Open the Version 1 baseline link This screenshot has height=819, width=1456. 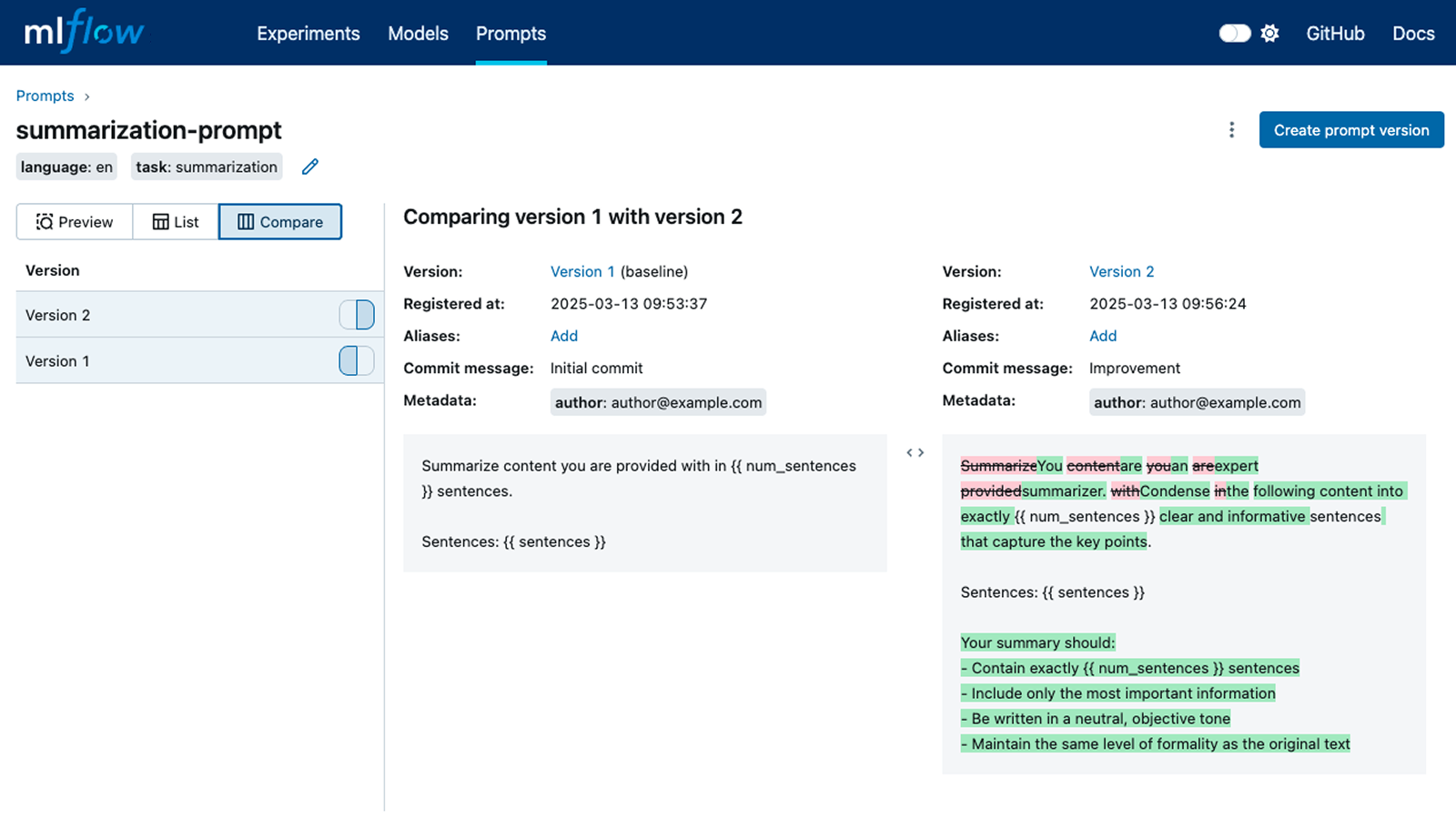coord(582,271)
